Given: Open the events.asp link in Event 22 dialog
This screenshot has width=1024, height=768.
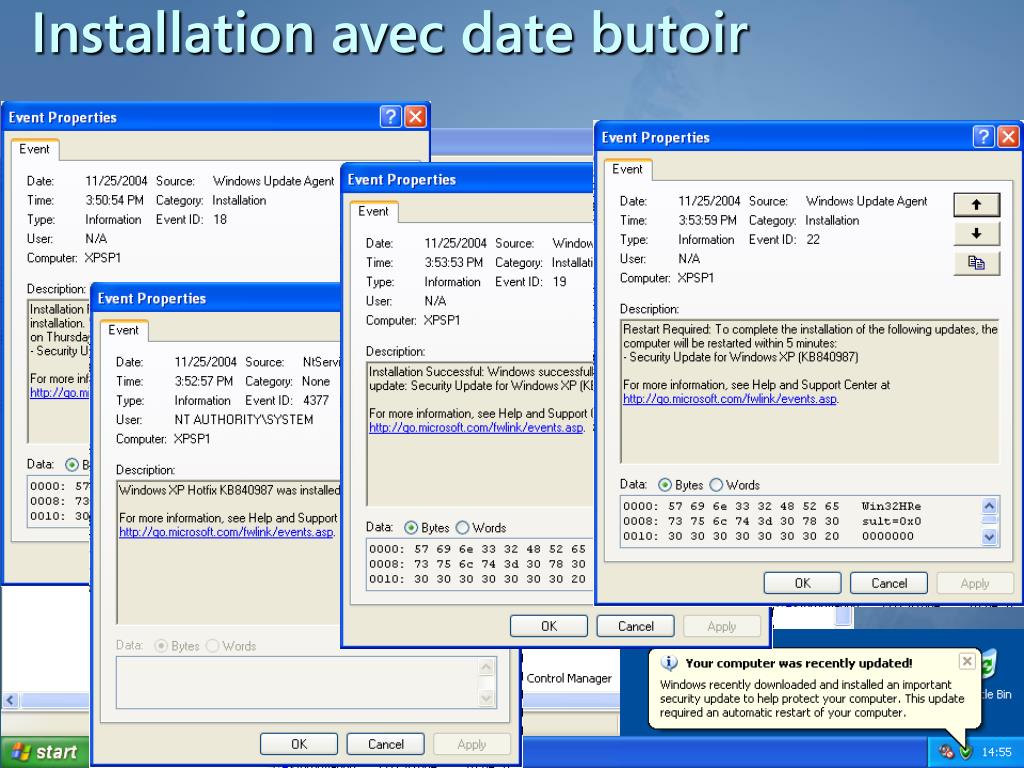Looking at the screenshot, I should click(x=730, y=399).
